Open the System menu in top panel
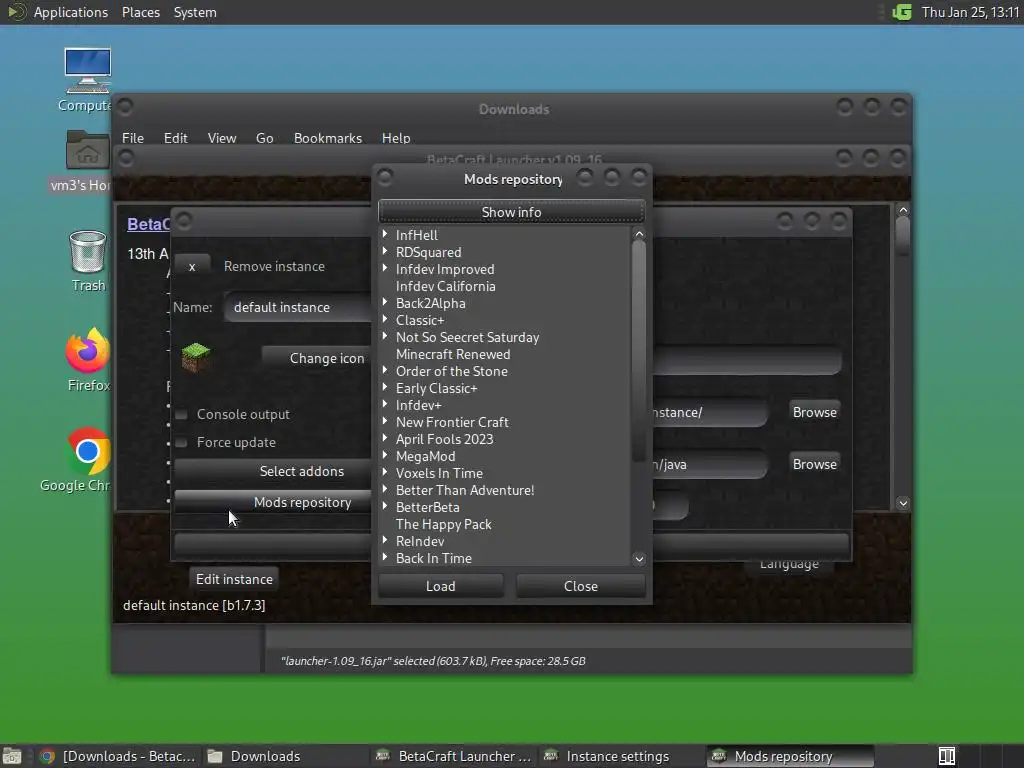Image resolution: width=1024 pixels, height=768 pixels. pyautogui.click(x=195, y=12)
